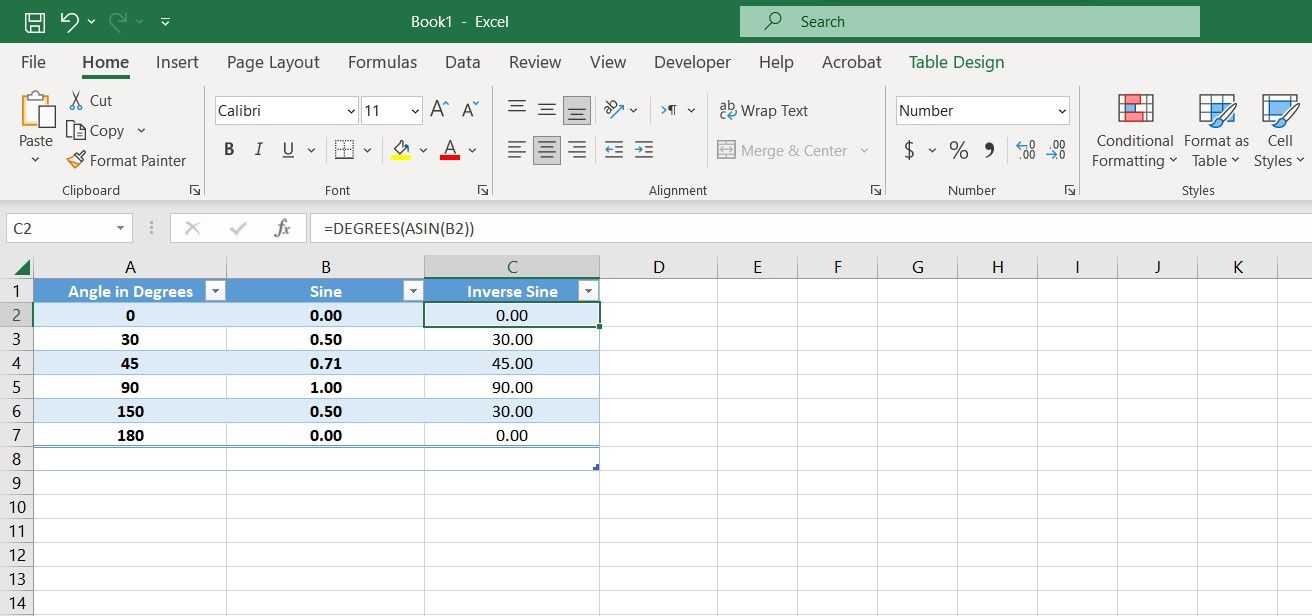Increase indent in Alignment group

[x=644, y=150]
